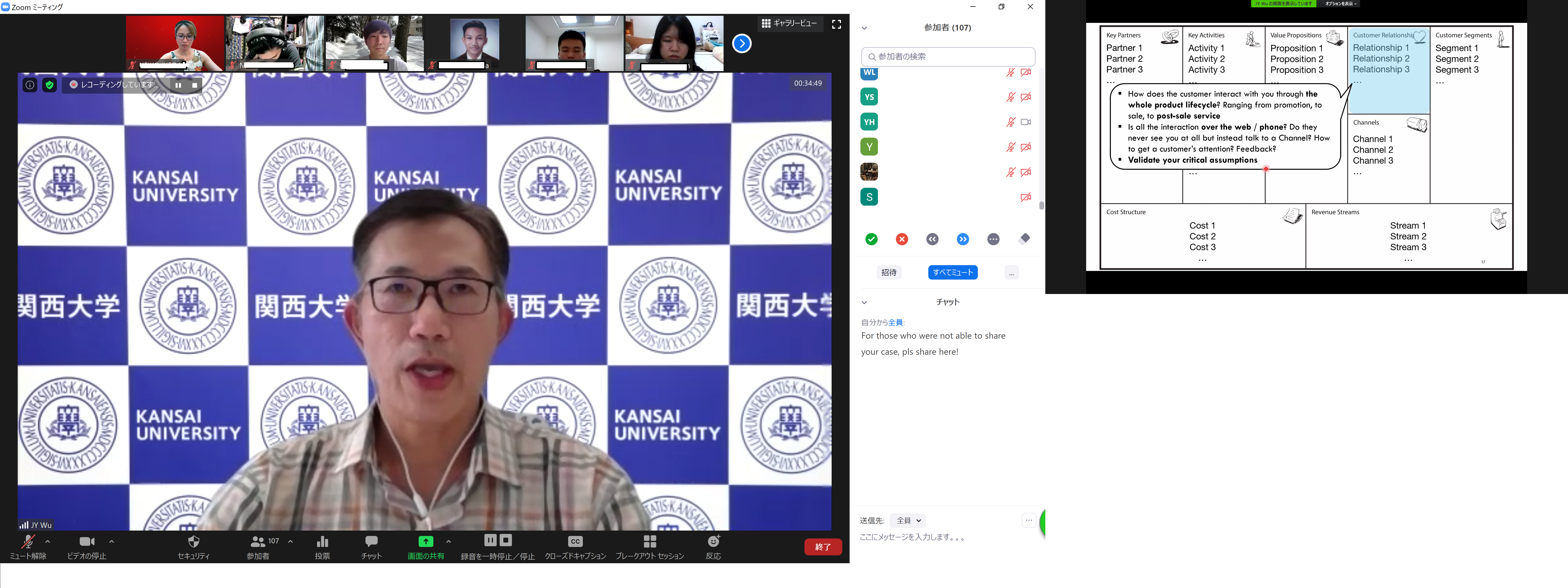Image resolution: width=1568 pixels, height=588 pixels.
Task: Show meeting information icon
Action: pyautogui.click(x=30, y=85)
